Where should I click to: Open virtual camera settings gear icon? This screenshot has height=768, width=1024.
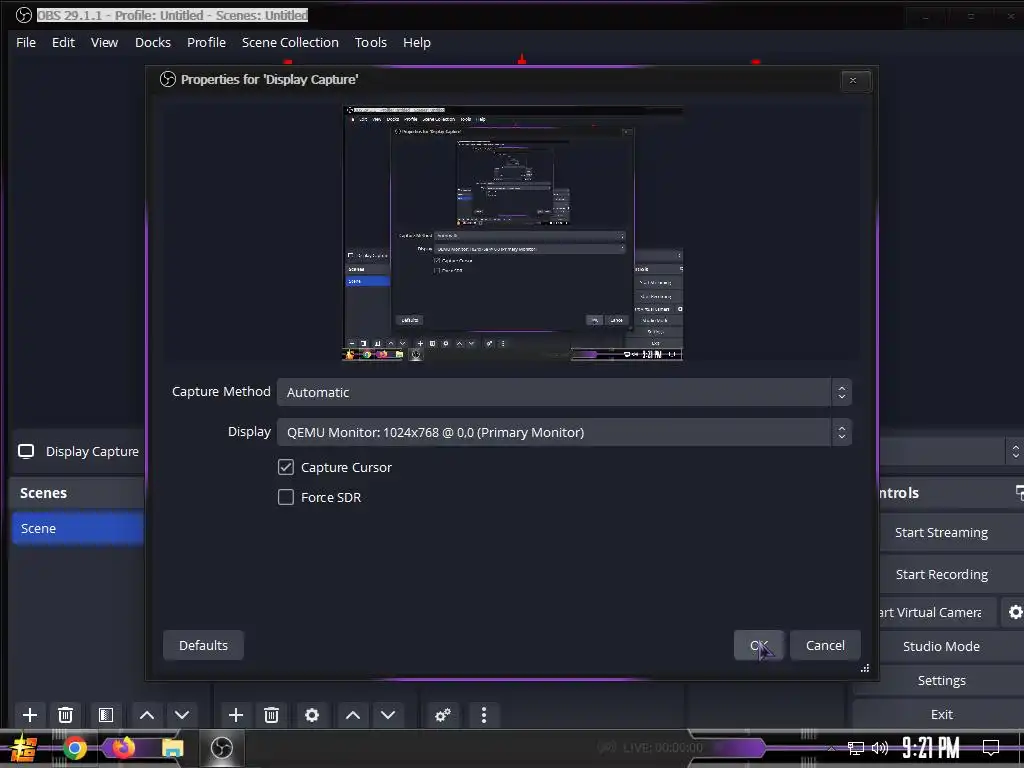1015,612
